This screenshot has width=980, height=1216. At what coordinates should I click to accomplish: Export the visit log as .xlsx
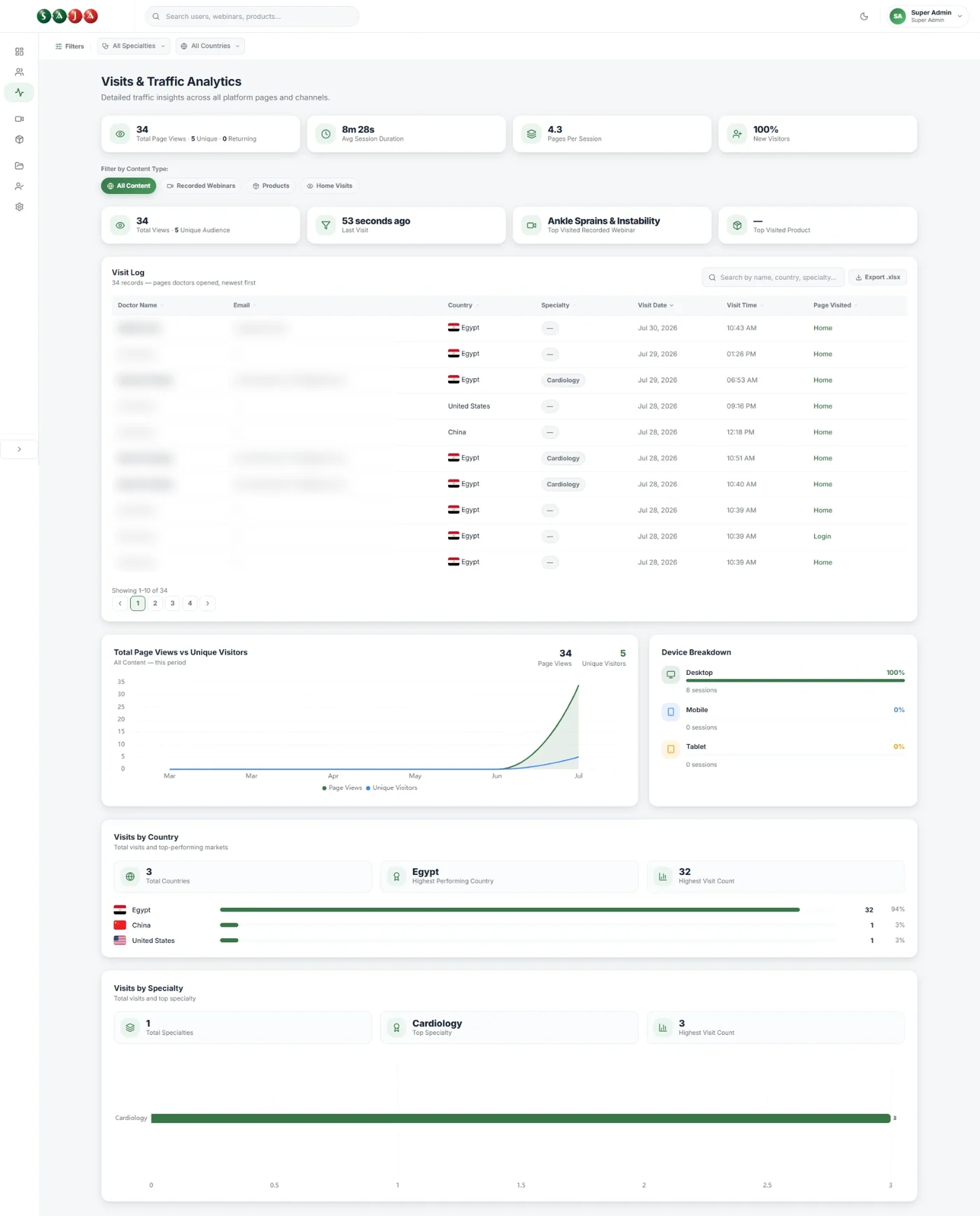coord(878,277)
